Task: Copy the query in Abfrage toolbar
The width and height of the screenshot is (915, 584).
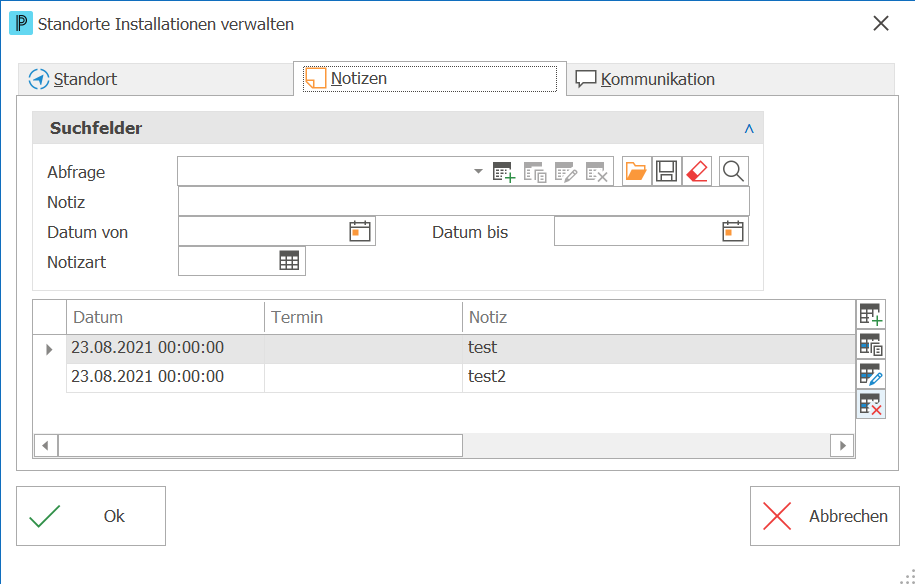Action: point(535,172)
